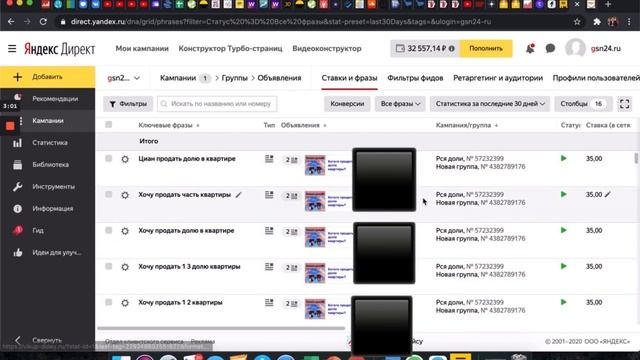Open notifications bell icon

tap(530, 49)
